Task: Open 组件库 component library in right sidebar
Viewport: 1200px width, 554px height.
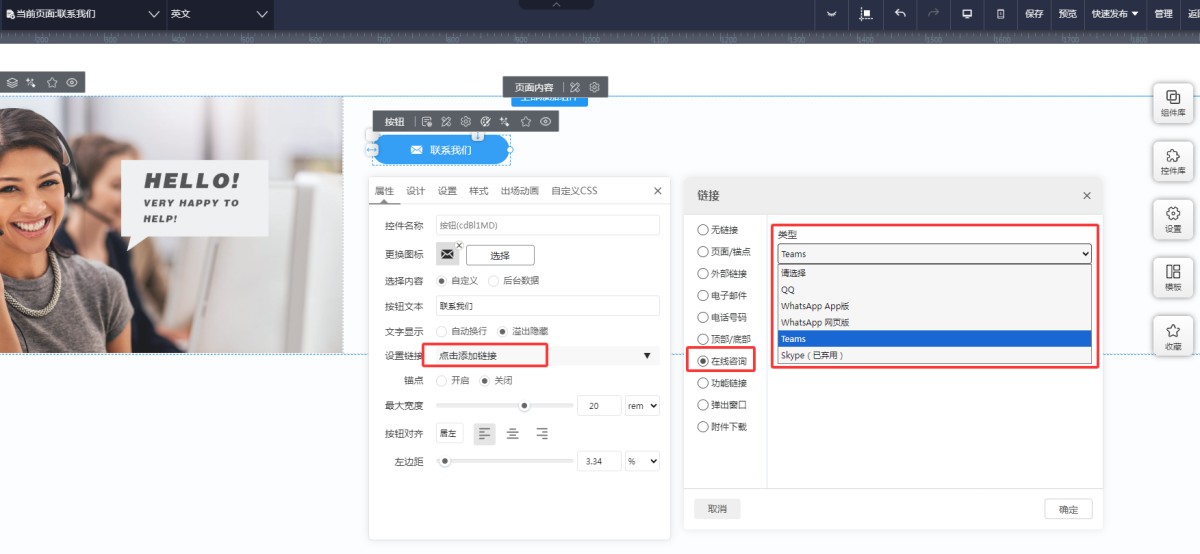Action: click(1172, 103)
